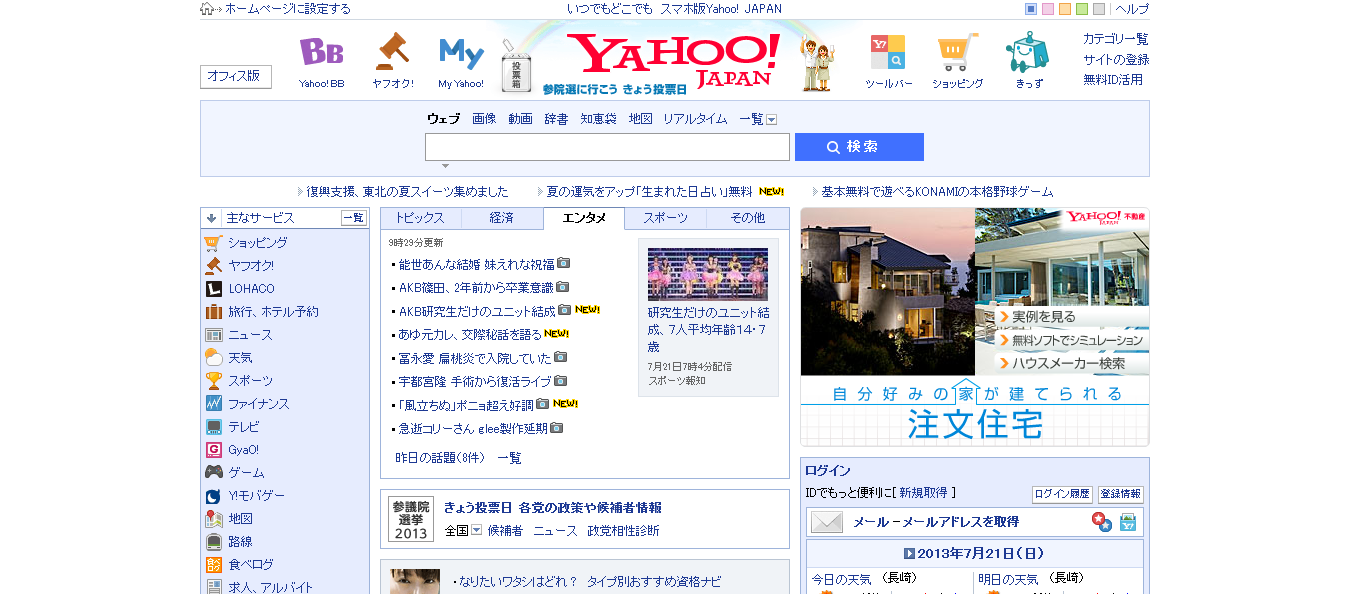Screen dimensions: 1349x594
Task: Open the AKB concert news thumbnail
Action: click(x=708, y=274)
